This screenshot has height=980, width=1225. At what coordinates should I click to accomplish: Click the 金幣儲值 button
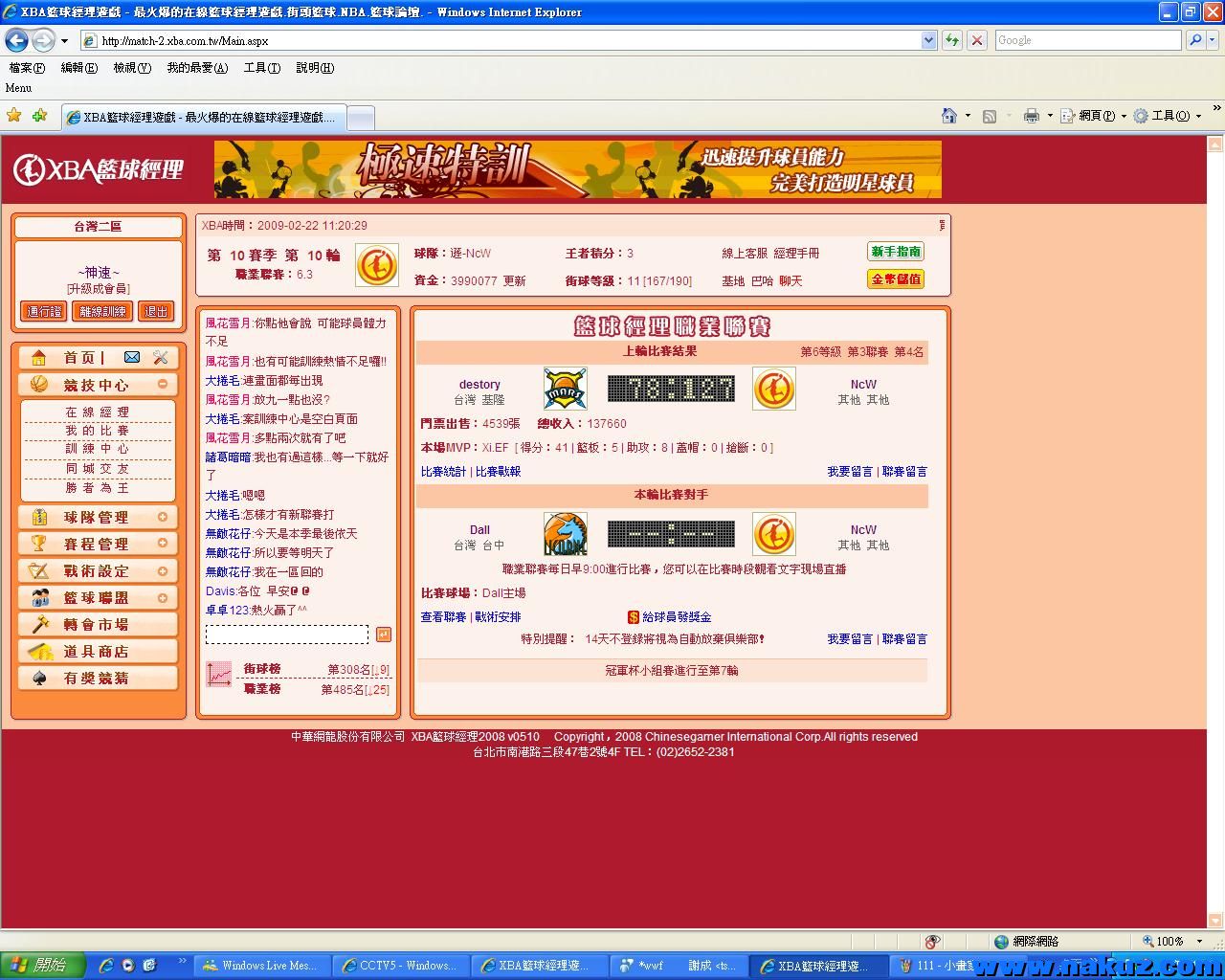click(x=896, y=279)
